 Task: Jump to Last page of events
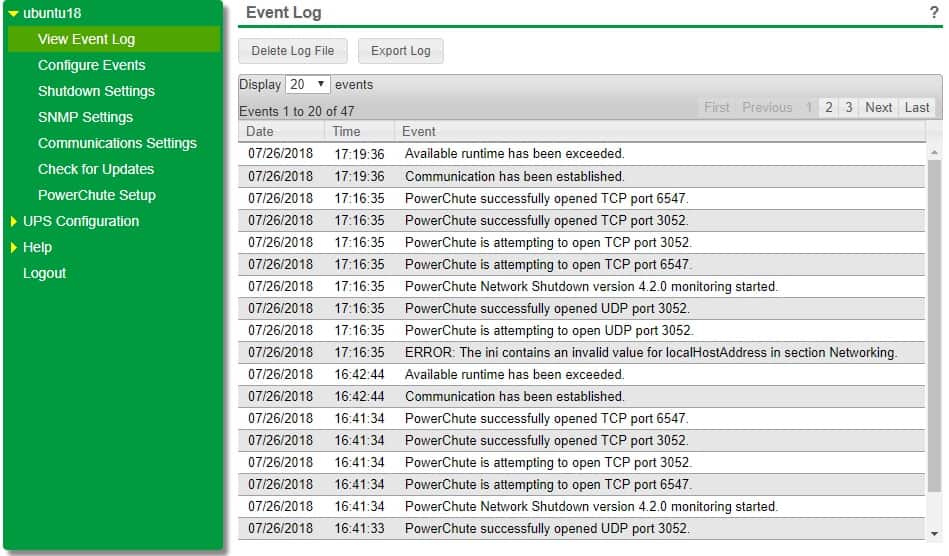point(917,108)
